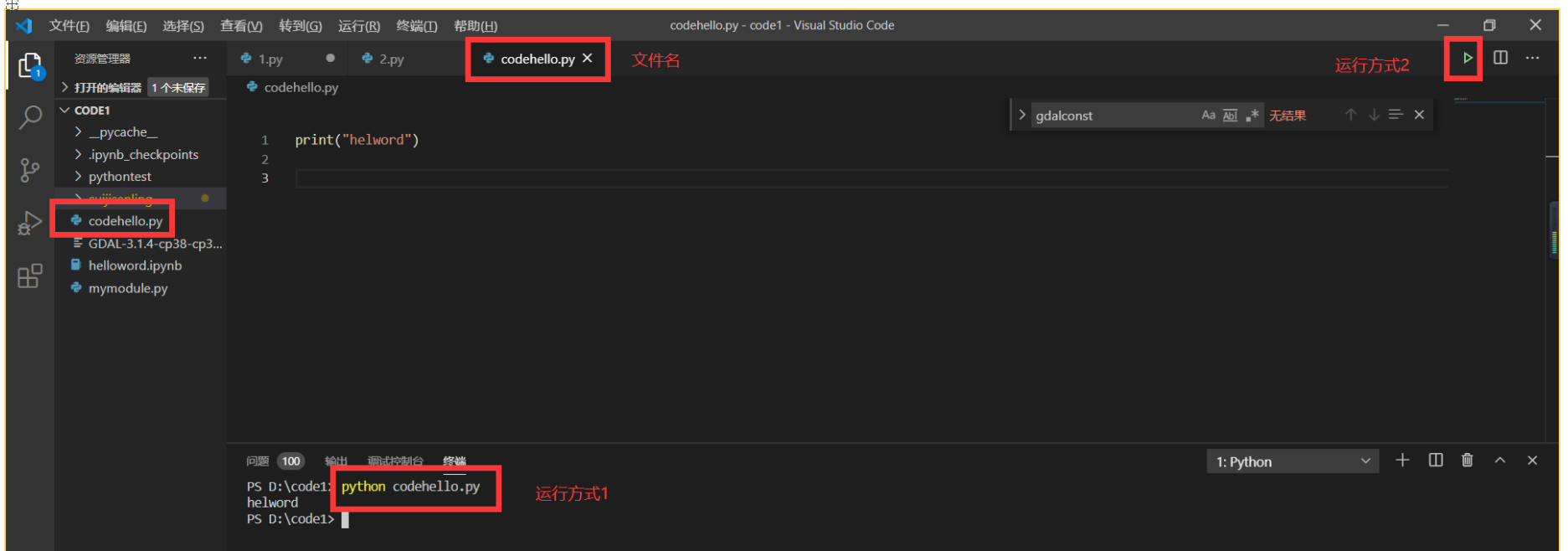Select the codehello.py editor tab
1568x551 pixels.
click(x=537, y=59)
